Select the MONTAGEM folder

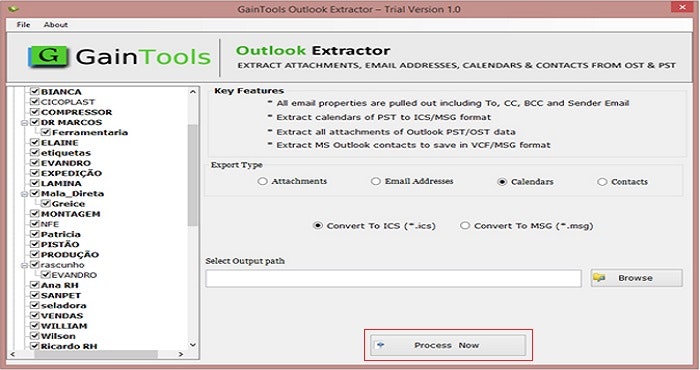coord(71,214)
